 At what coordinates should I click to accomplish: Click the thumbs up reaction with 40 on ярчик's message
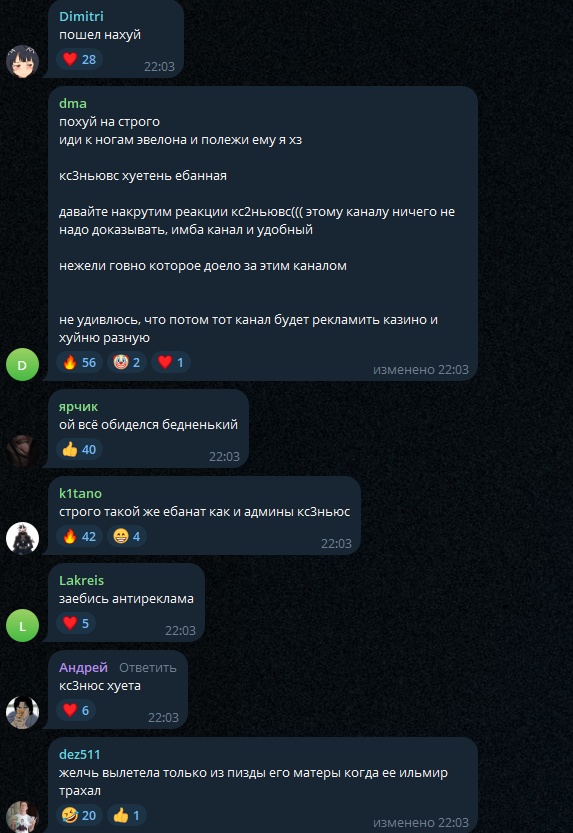click(79, 449)
